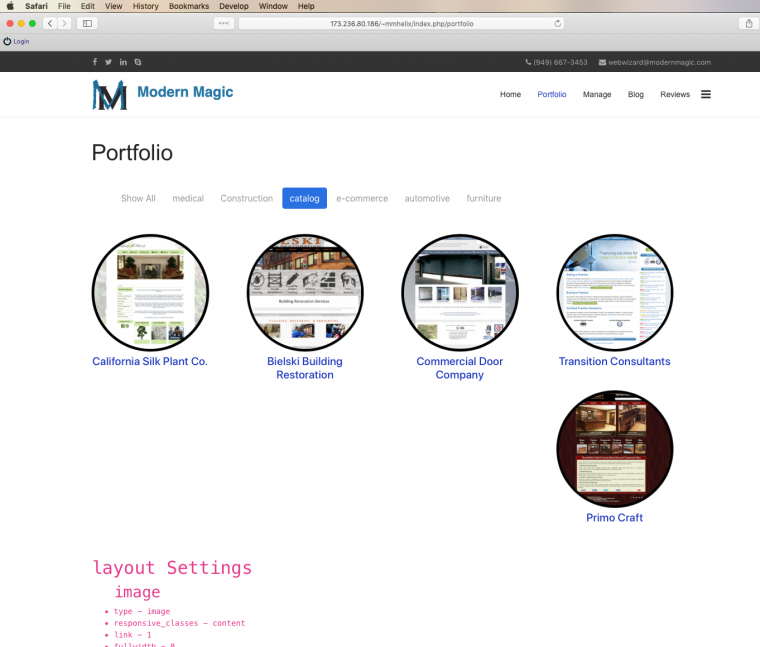Filter portfolio by medical
The height and width of the screenshot is (647, 760).
click(188, 198)
